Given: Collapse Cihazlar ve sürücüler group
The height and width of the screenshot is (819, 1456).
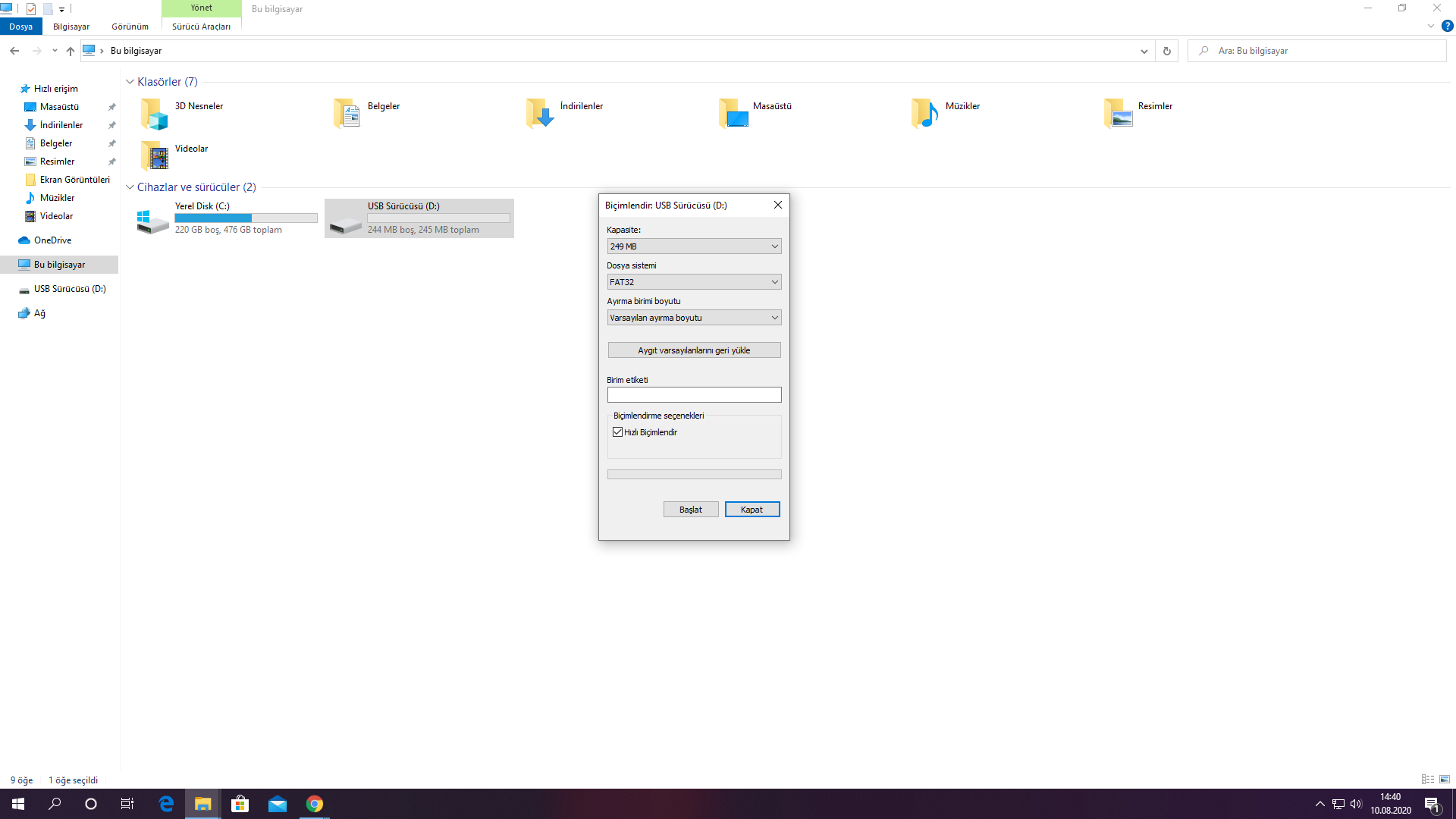Looking at the screenshot, I should pyautogui.click(x=130, y=187).
